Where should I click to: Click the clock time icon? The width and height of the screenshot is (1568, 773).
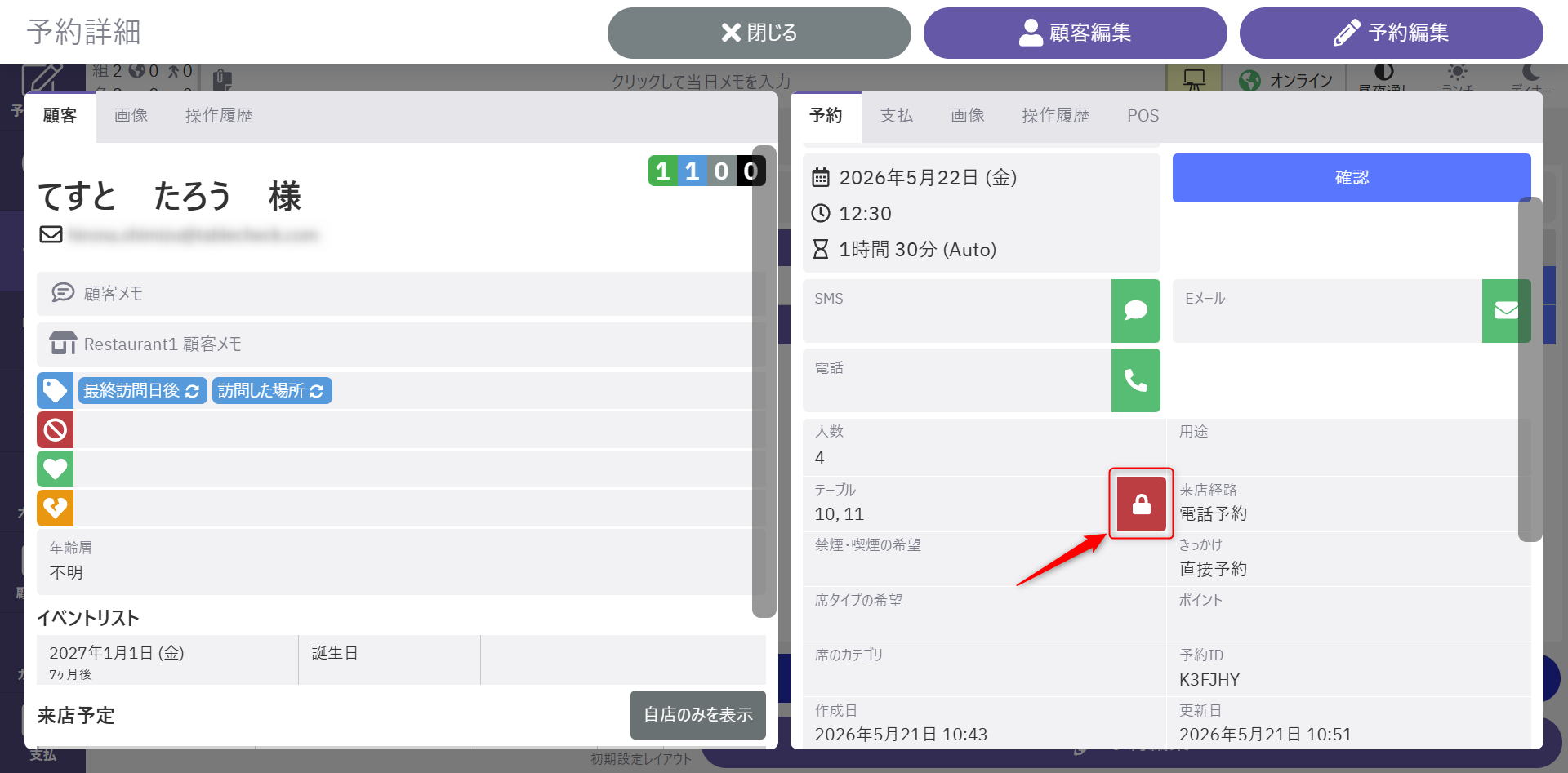click(821, 213)
